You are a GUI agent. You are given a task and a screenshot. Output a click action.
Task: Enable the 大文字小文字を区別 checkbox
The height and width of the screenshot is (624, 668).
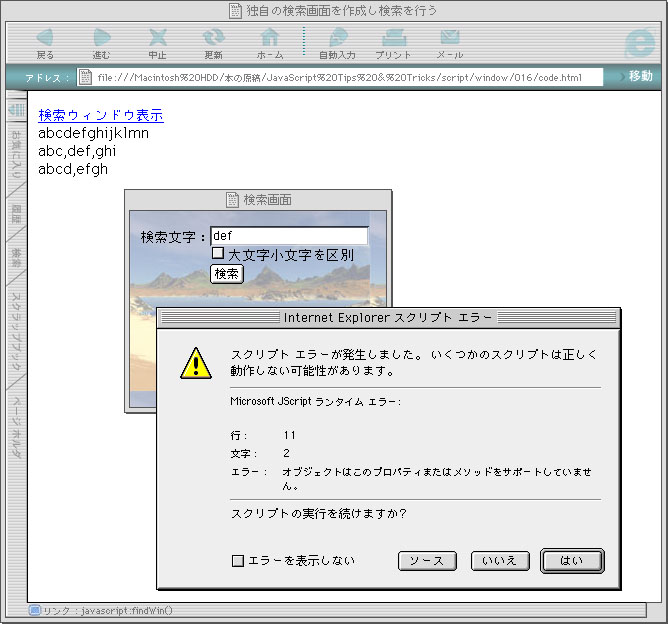click(x=218, y=253)
